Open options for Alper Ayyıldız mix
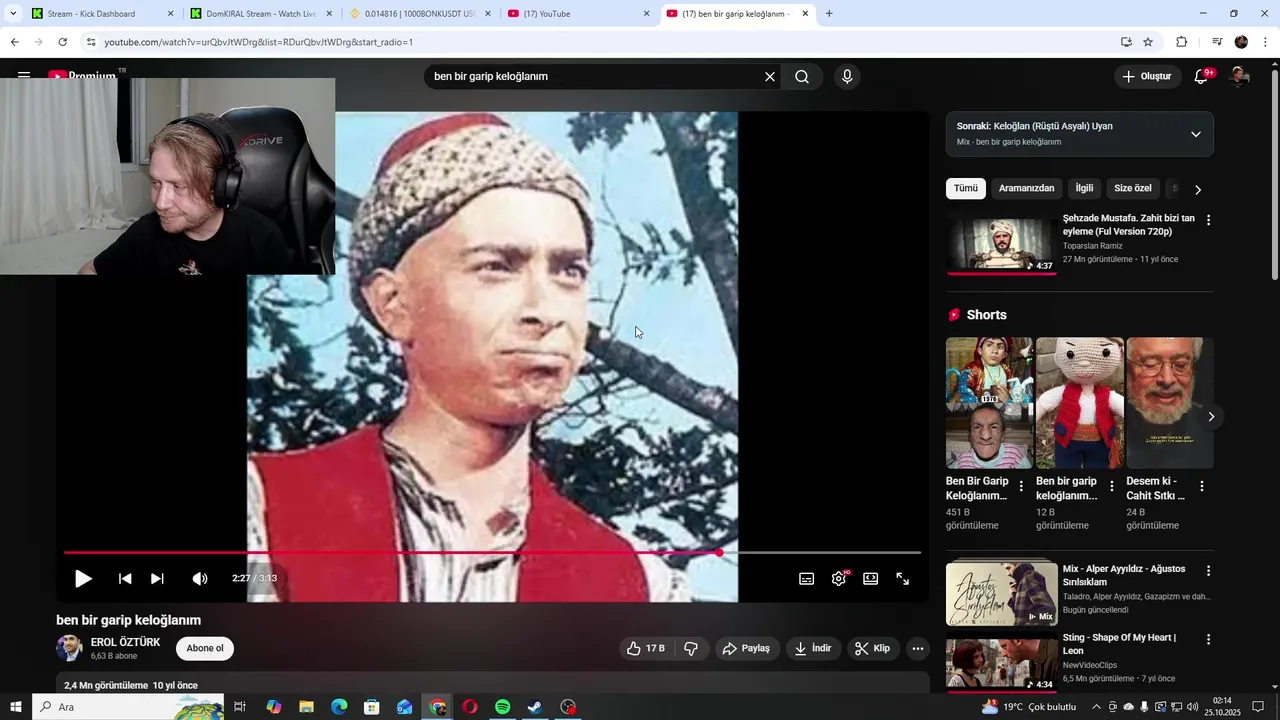 coord(1208,571)
